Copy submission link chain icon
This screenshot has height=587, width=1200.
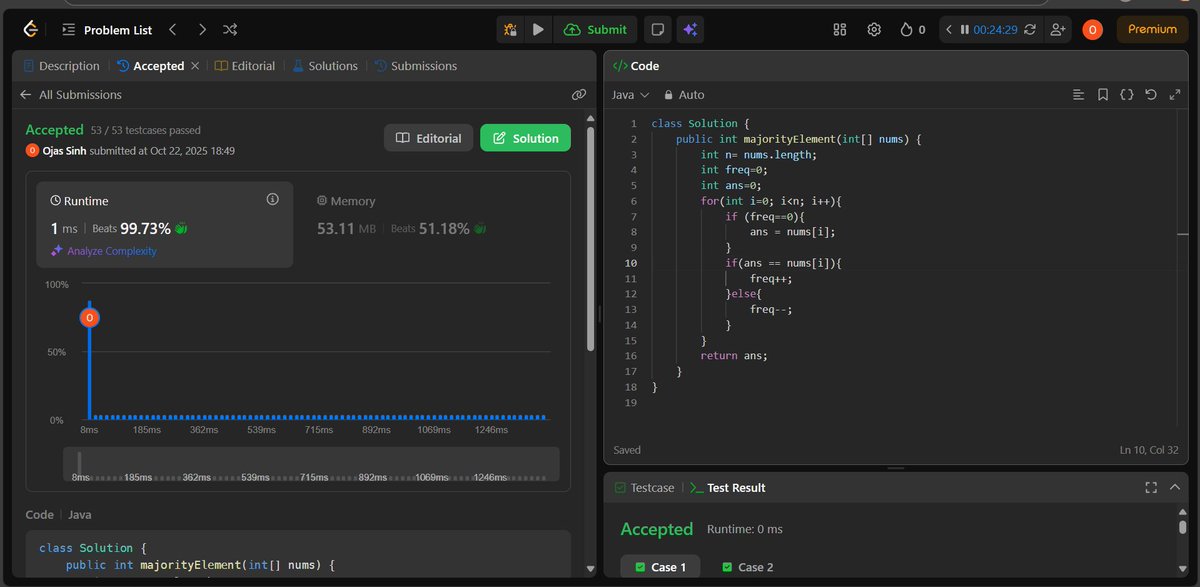click(578, 95)
